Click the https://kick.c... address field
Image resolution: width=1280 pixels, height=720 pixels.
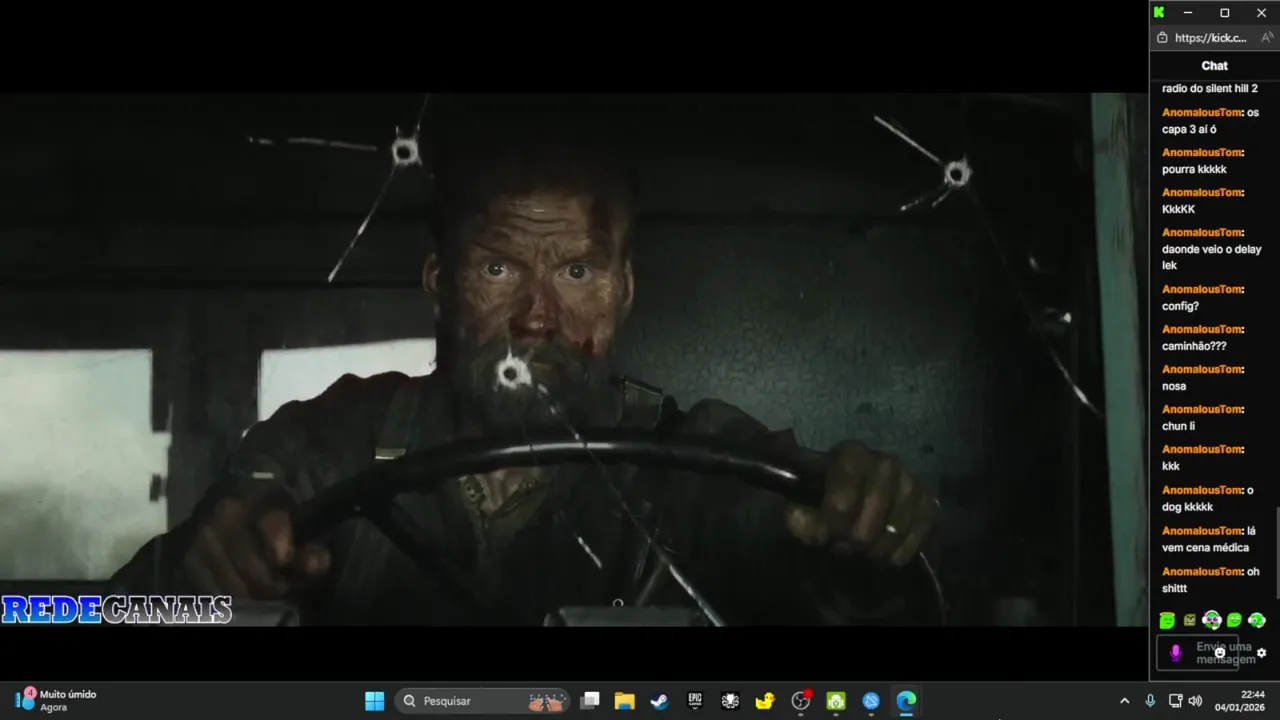(x=1211, y=38)
